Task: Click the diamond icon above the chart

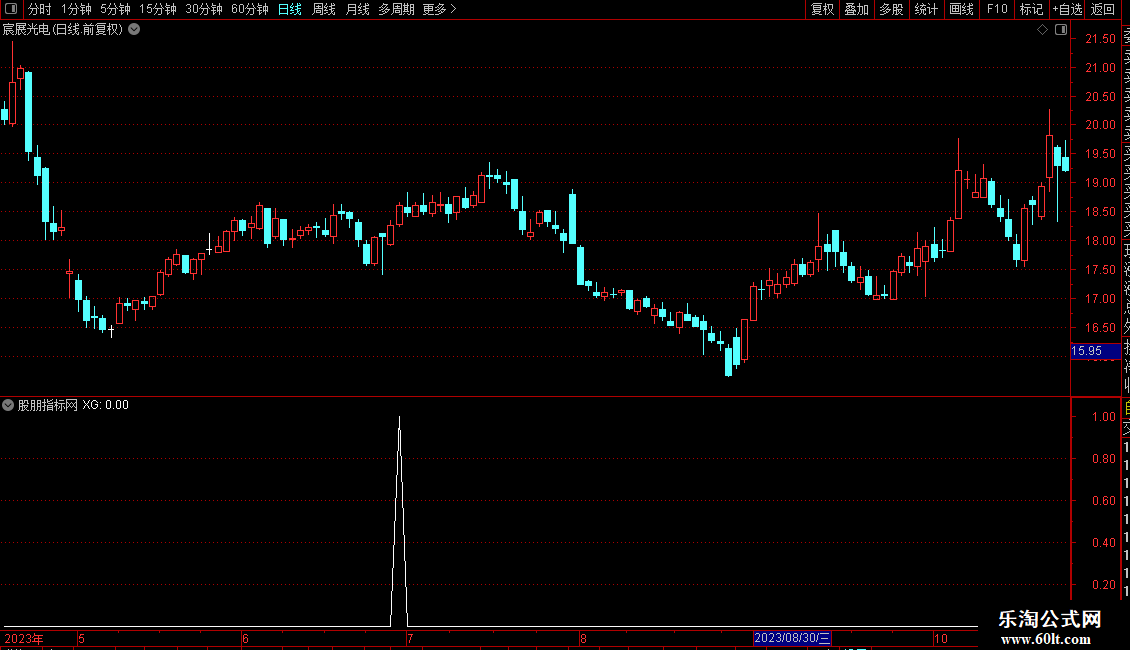Action: click(x=1042, y=30)
